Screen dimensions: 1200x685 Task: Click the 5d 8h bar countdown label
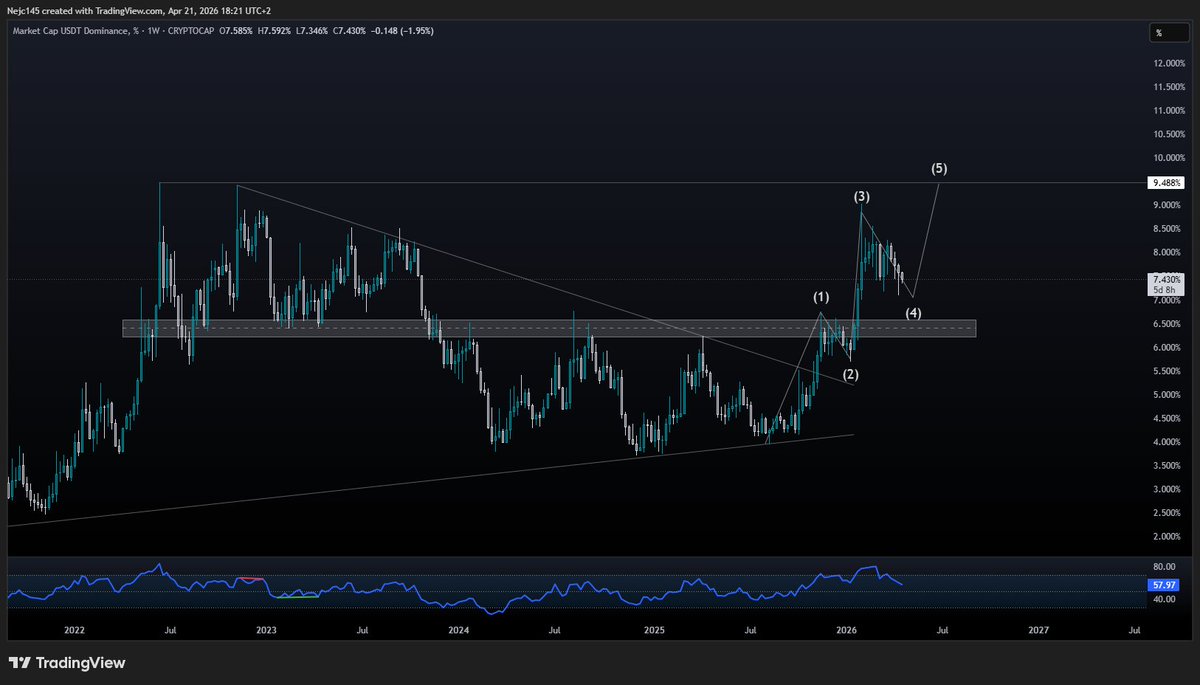click(1163, 290)
